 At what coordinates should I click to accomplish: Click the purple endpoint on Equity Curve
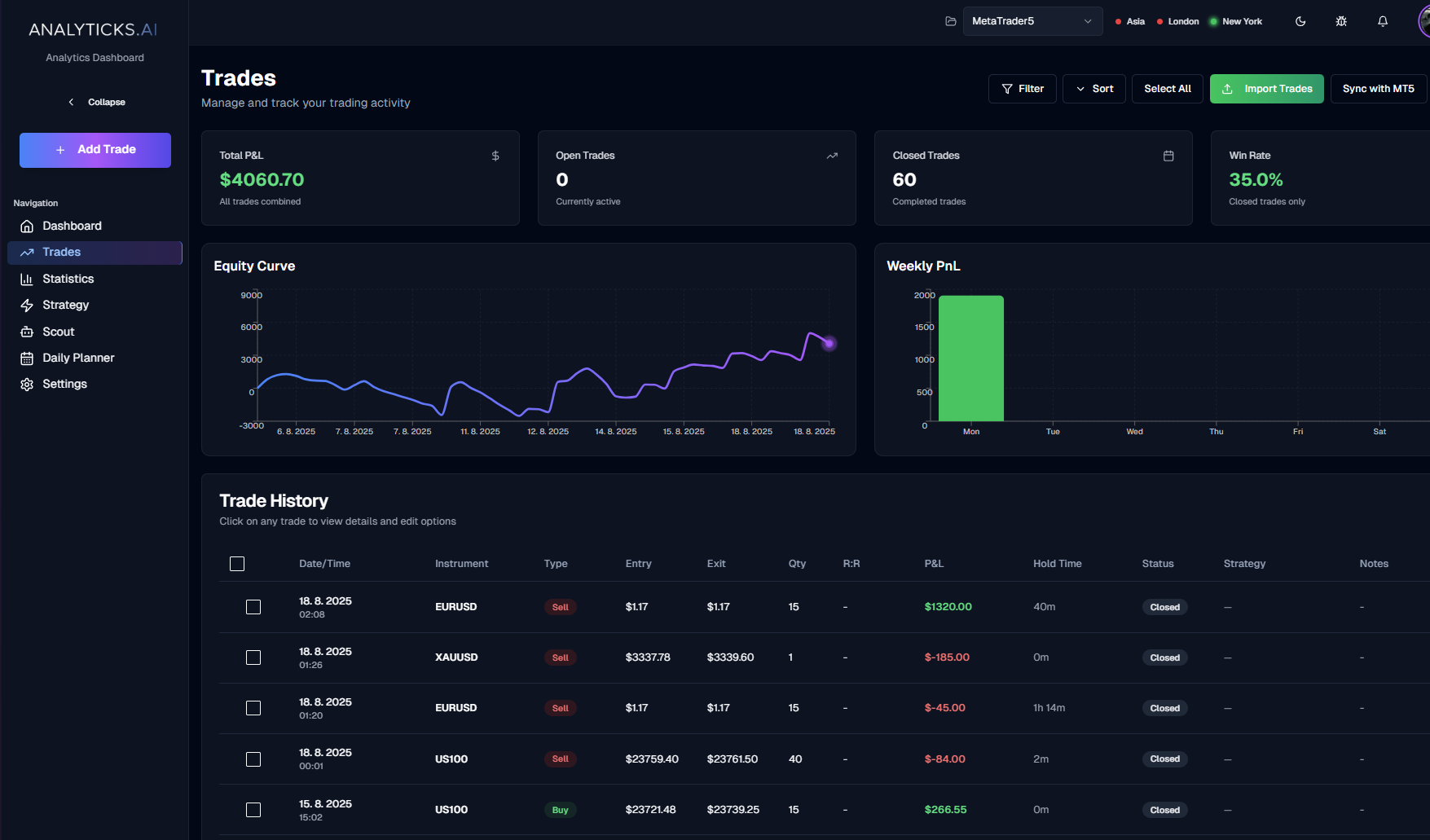829,343
